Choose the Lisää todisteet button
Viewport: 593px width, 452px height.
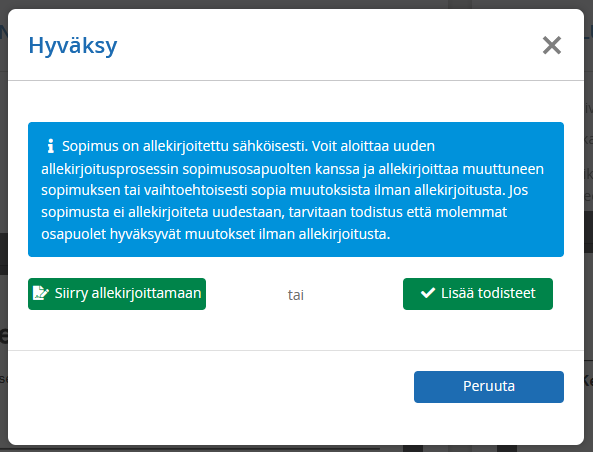click(x=478, y=294)
